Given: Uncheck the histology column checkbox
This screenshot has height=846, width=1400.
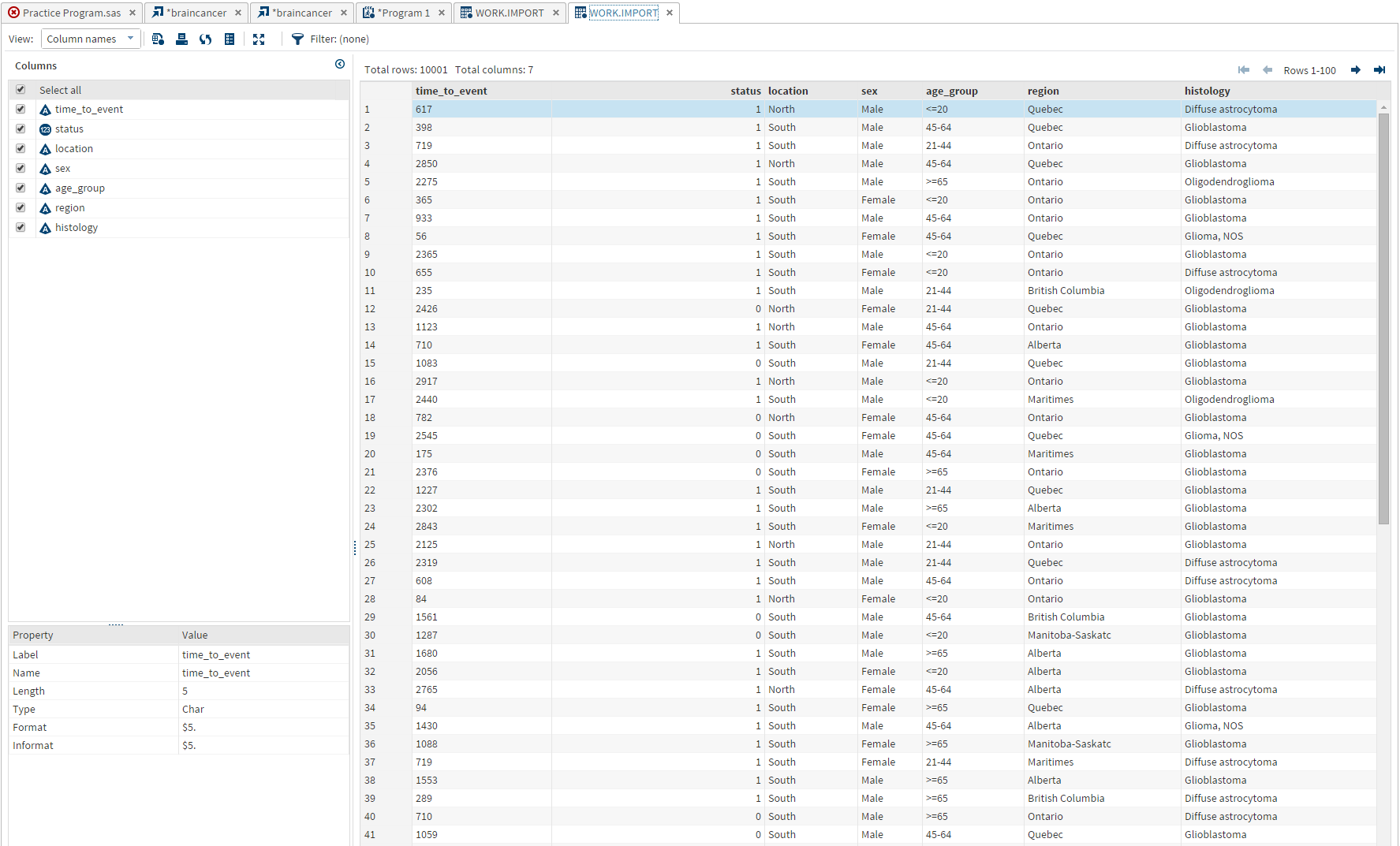Looking at the screenshot, I should click(21, 228).
